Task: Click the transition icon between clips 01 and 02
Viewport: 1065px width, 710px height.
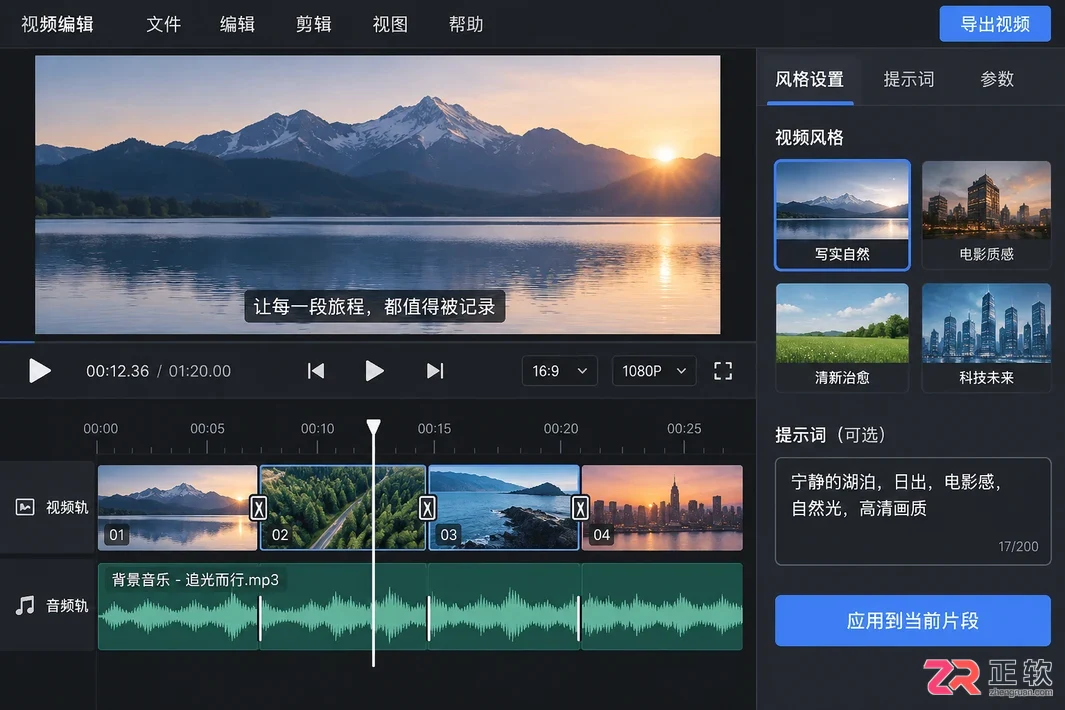Action: tap(258, 508)
